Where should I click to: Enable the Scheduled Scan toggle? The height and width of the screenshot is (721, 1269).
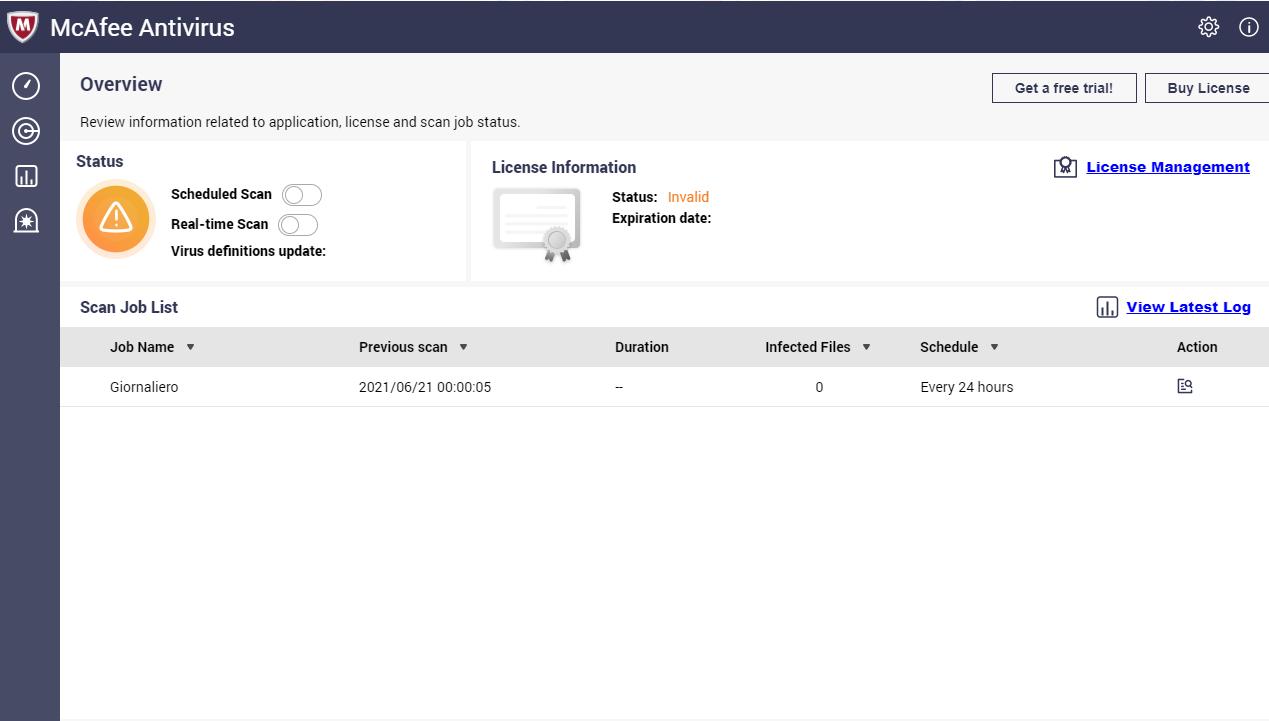click(x=301, y=195)
